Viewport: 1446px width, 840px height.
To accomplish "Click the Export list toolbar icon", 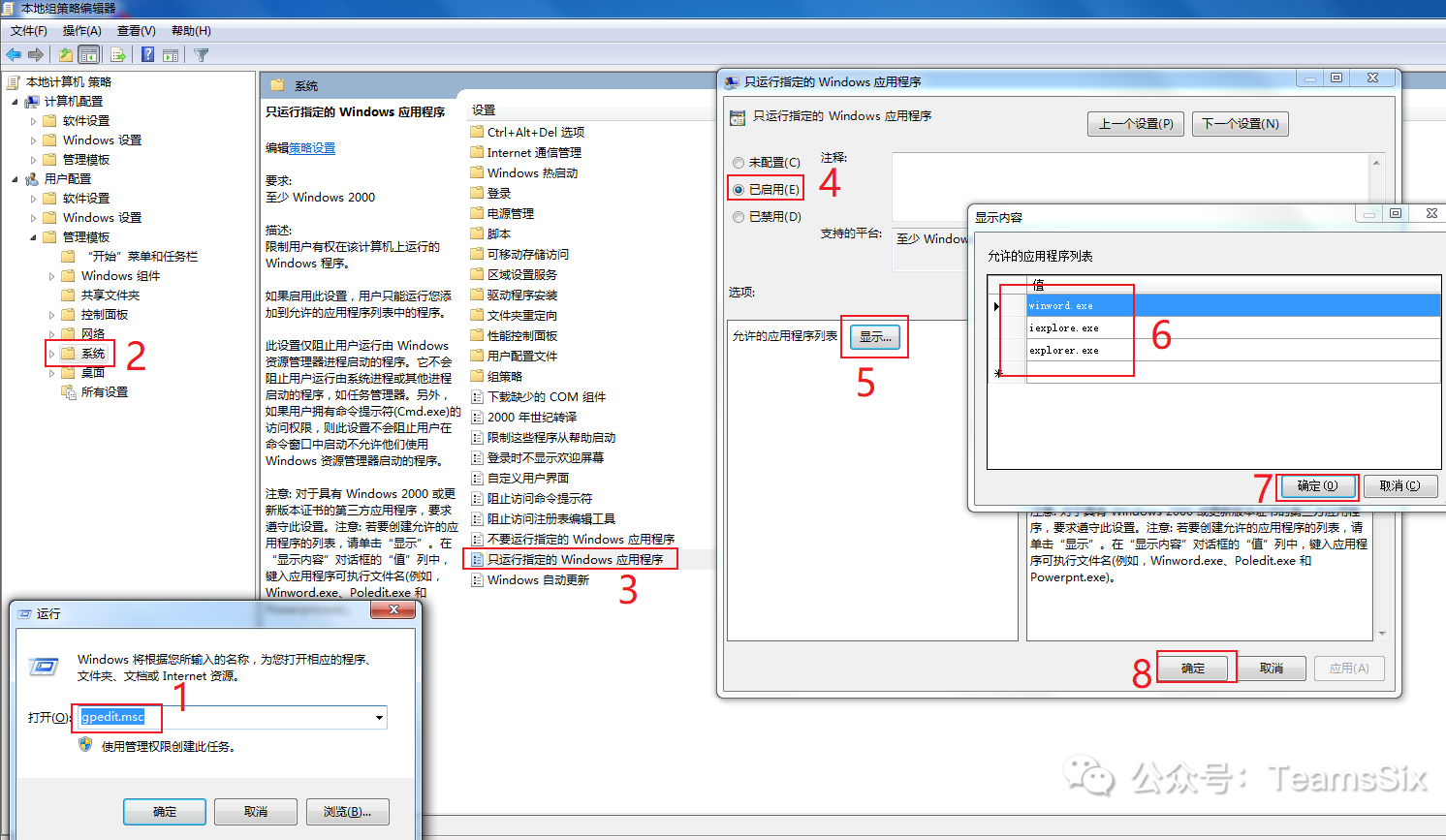I will [x=118, y=55].
